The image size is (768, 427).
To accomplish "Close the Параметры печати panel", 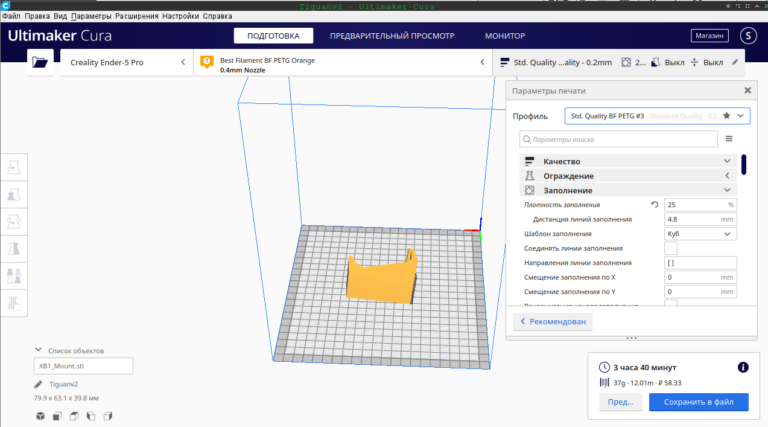I will point(747,91).
